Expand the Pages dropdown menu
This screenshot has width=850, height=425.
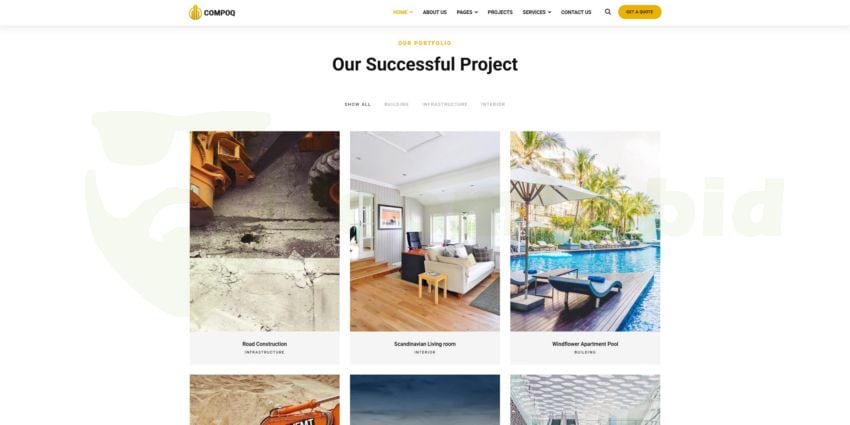[467, 12]
